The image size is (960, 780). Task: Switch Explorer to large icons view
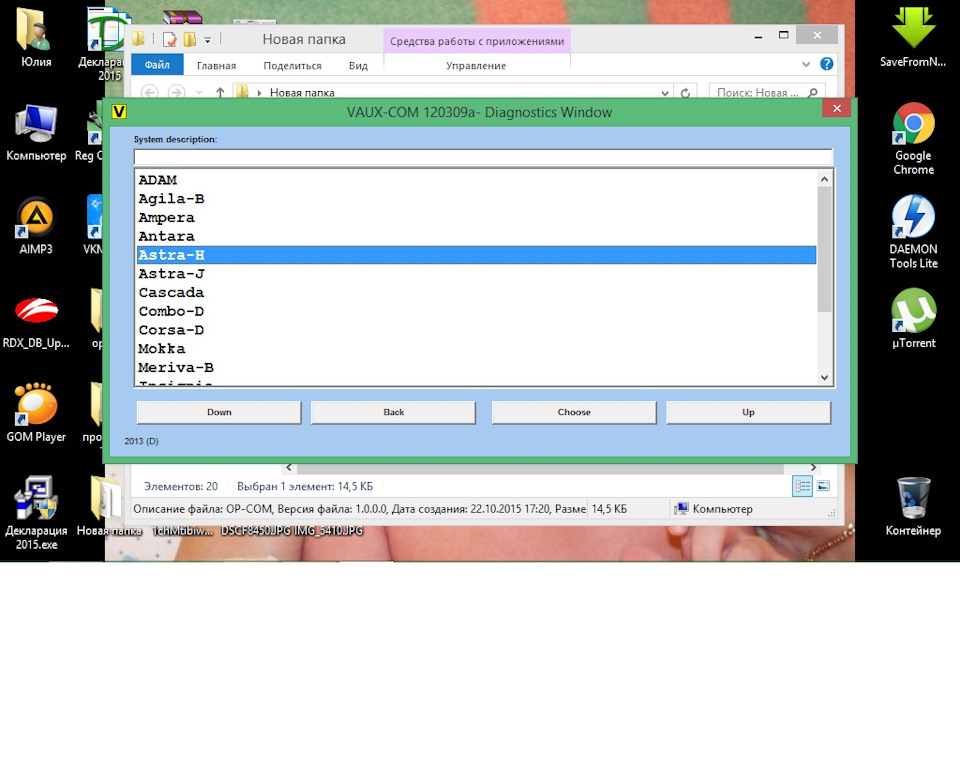[x=823, y=486]
